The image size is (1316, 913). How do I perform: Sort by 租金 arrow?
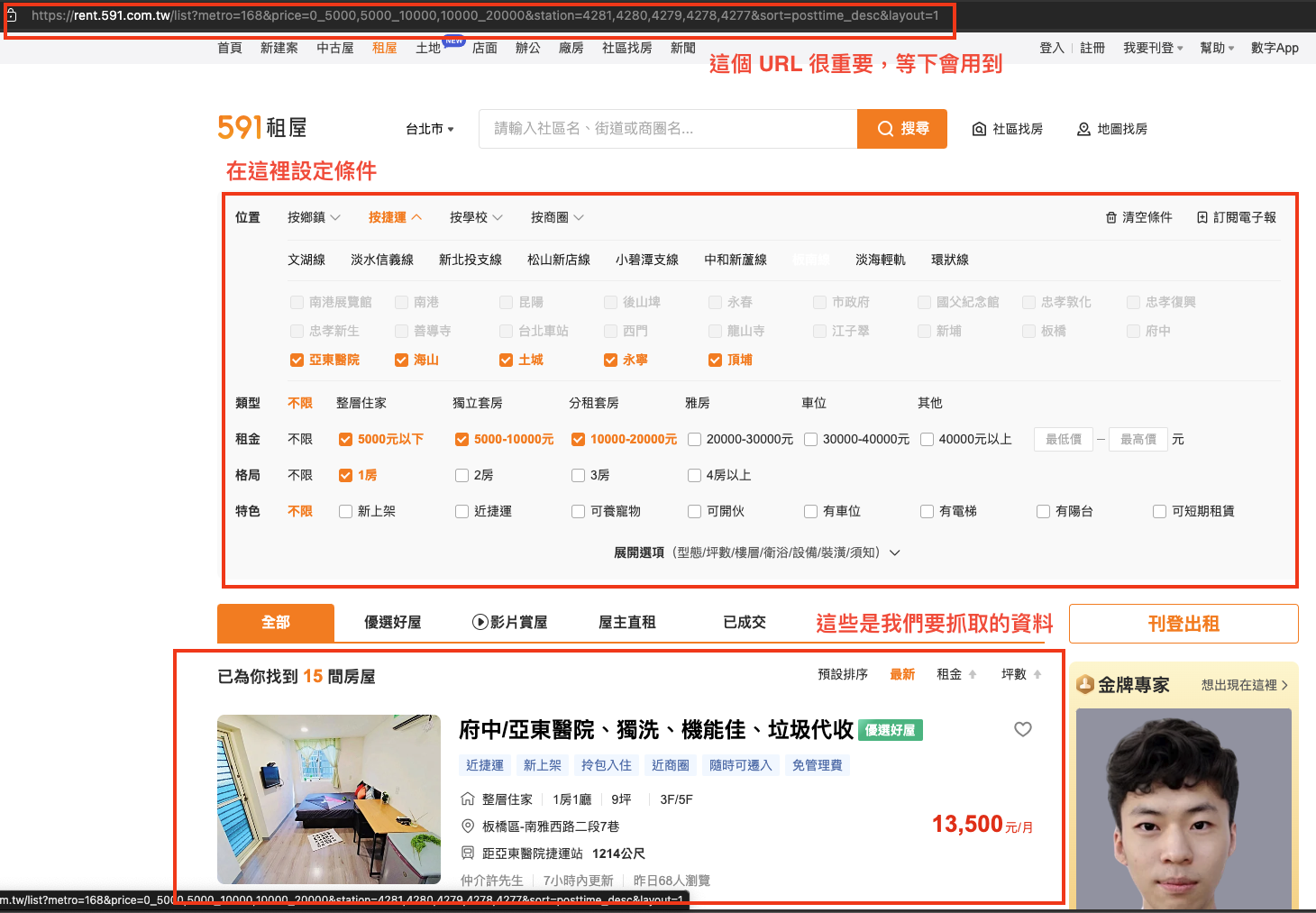973,674
